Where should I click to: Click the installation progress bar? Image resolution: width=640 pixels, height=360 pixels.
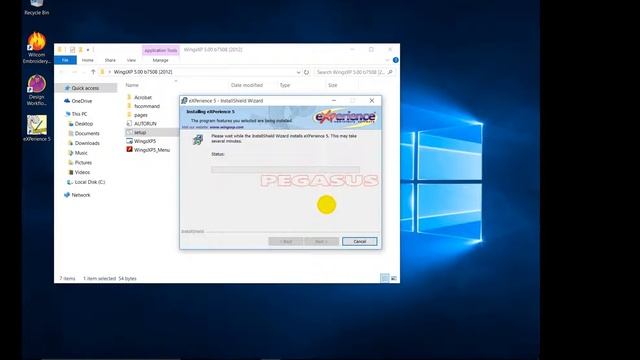pos(285,169)
